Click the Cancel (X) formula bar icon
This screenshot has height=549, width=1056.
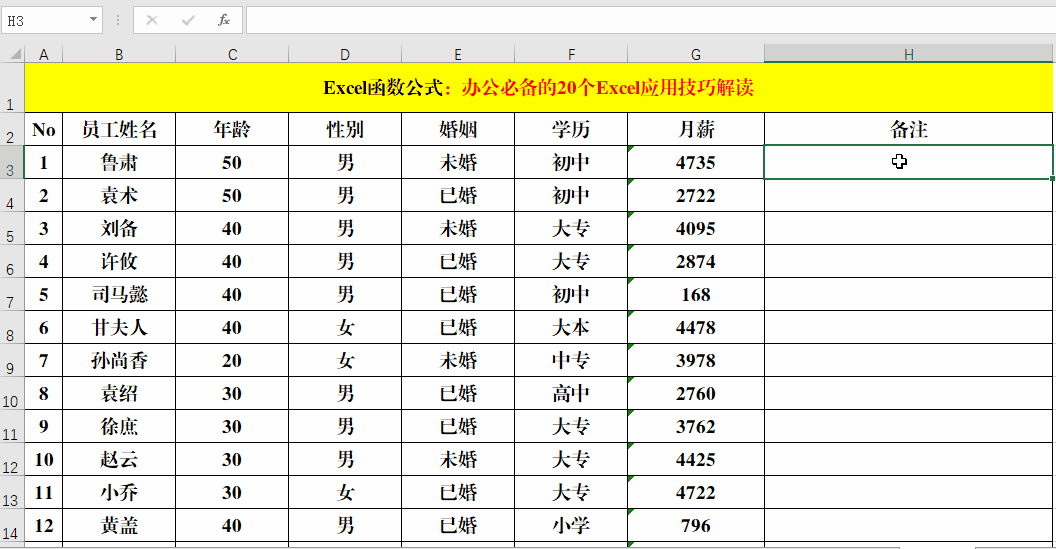152,20
